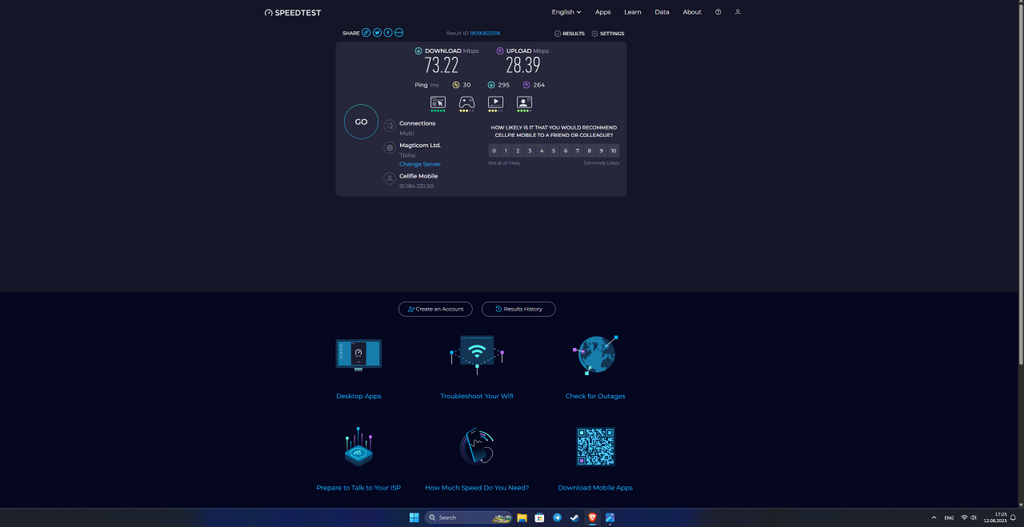Click the Change Server link
This screenshot has height=527, width=1024.
pyautogui.click(x=420, y=165)
